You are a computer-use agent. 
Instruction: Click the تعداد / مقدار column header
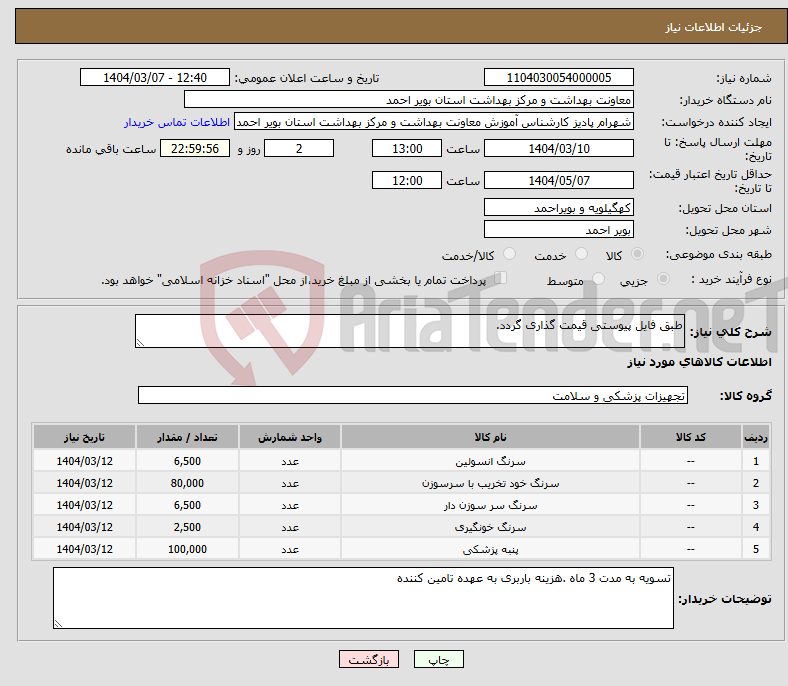pos(187,437)
